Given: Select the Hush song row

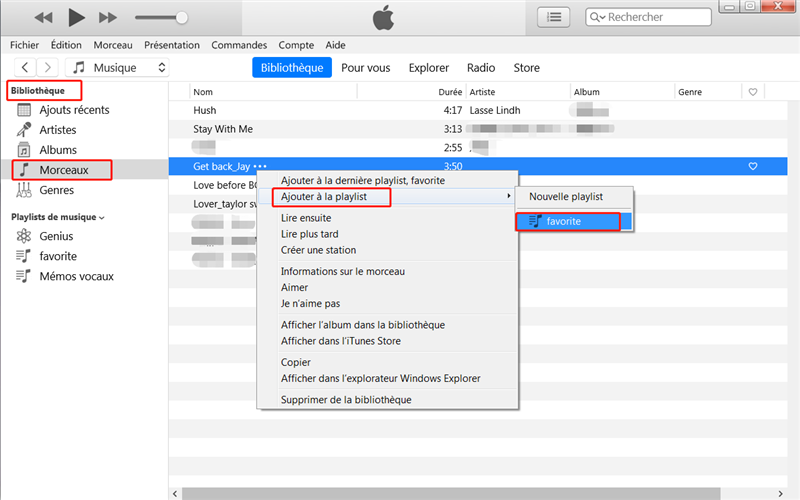Looking at the screenshot, I should (x=478, y=110).
